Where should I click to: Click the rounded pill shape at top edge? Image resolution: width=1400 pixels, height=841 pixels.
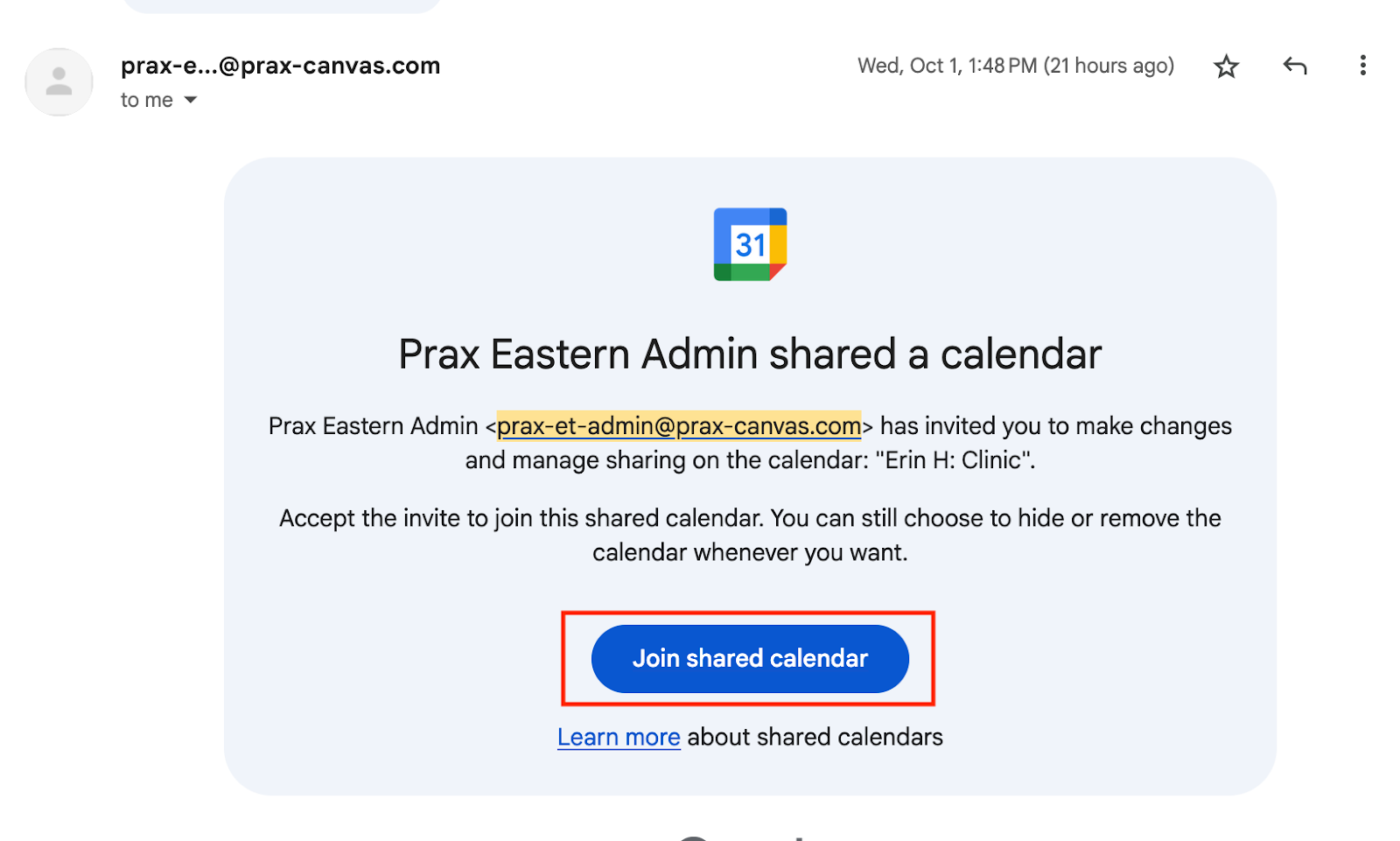(282, 5)
